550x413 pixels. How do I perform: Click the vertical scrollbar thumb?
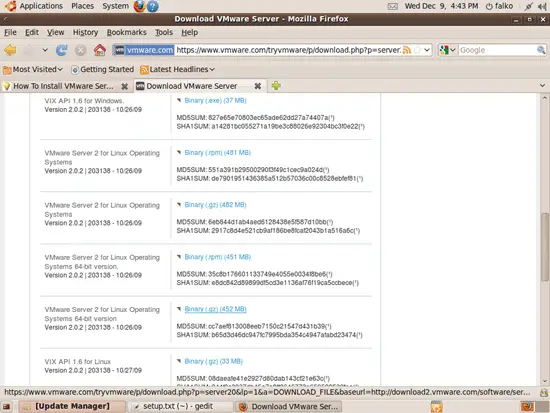click(544, 247)
